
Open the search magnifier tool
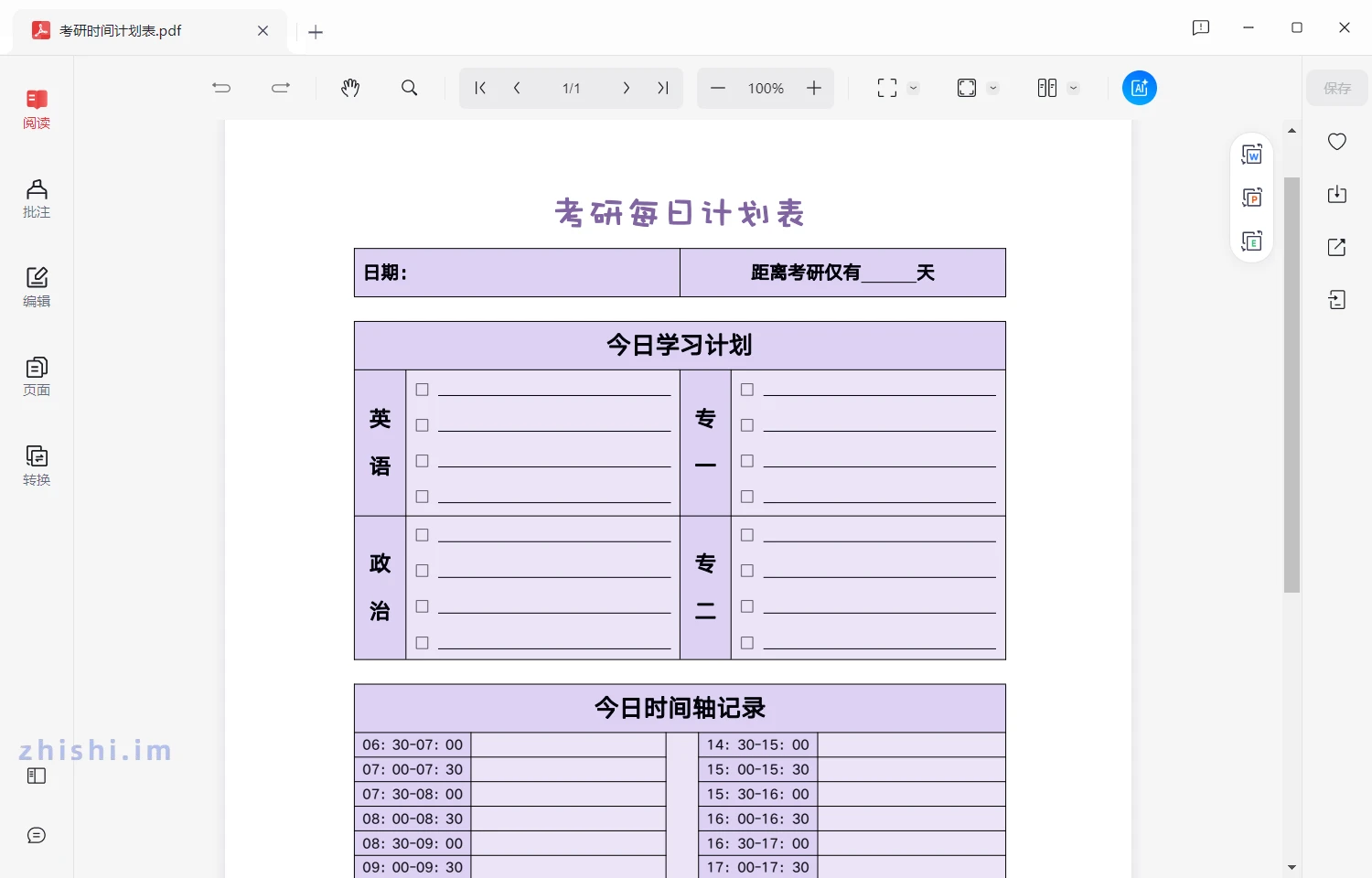pos(410,88)
